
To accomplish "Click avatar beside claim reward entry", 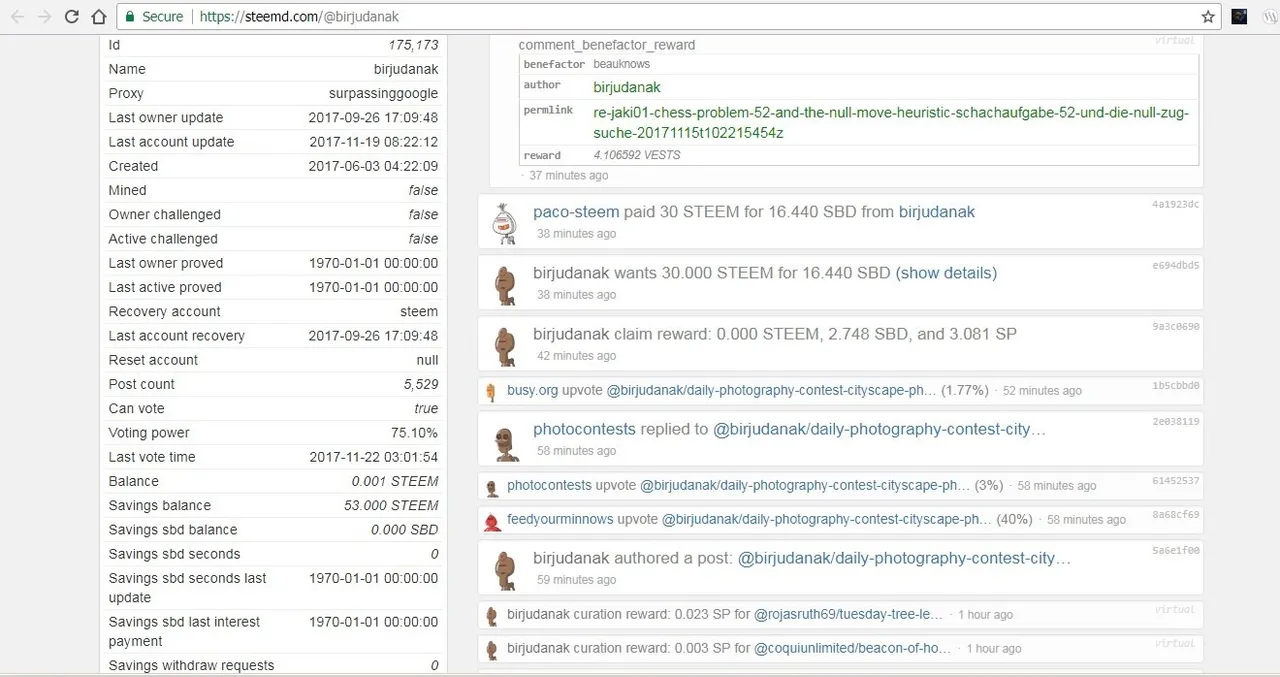I will pyautogui.click(x=506, y=345).
